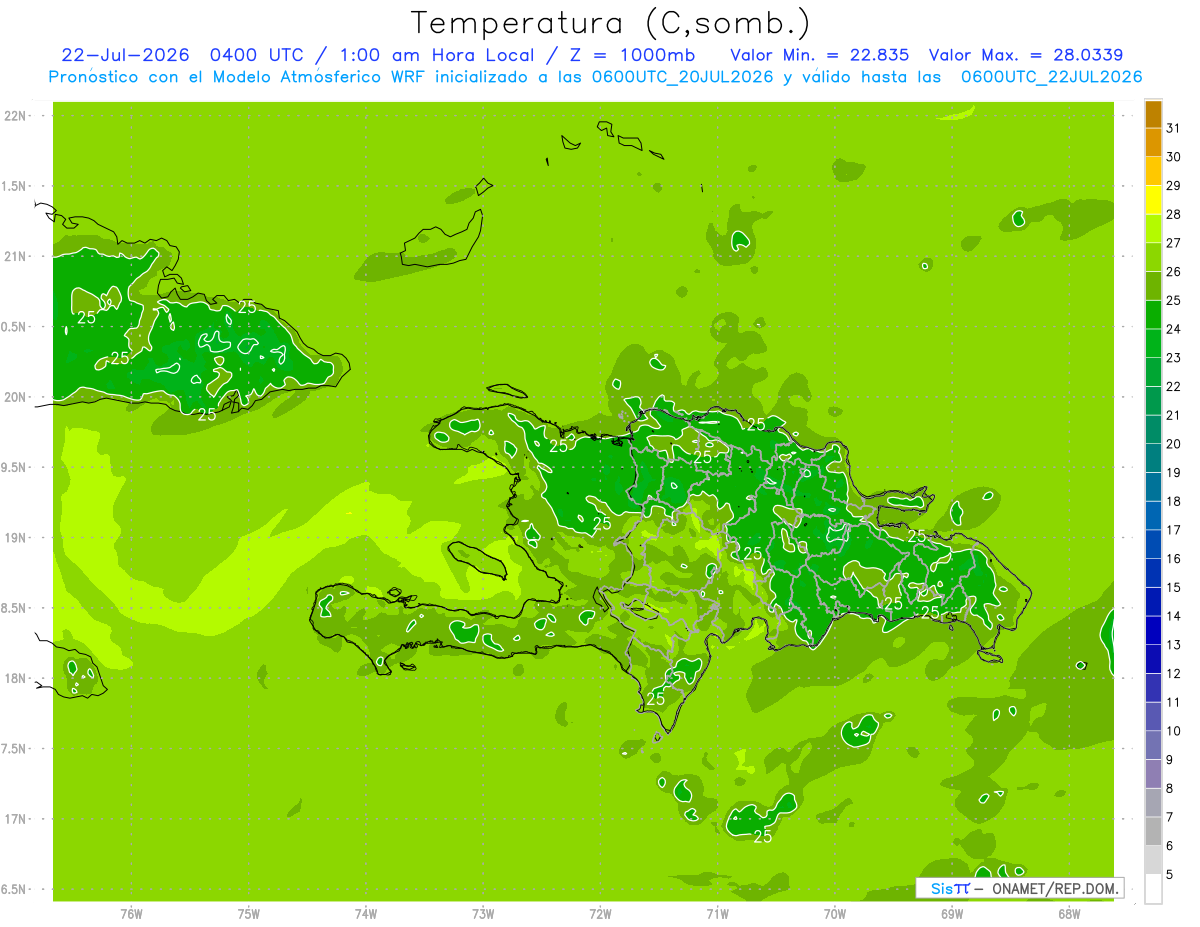Click the orange 31 degree color swatch
Viewport: 1200px width, 927px height.
pyautogui.click(x=1153, y=116)
